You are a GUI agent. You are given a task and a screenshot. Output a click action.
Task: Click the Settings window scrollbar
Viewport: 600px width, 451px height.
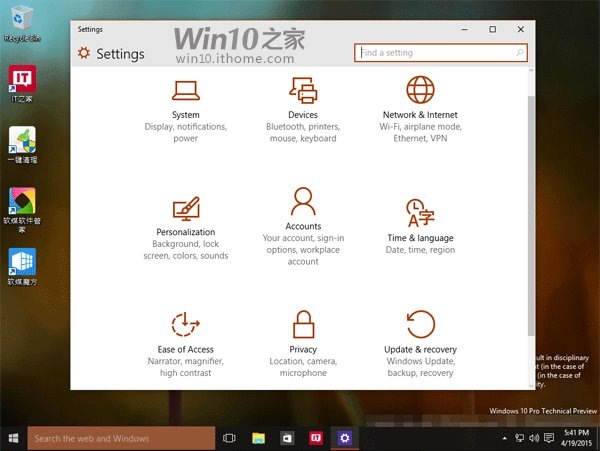pyautogui.click(x=531, y=228)
